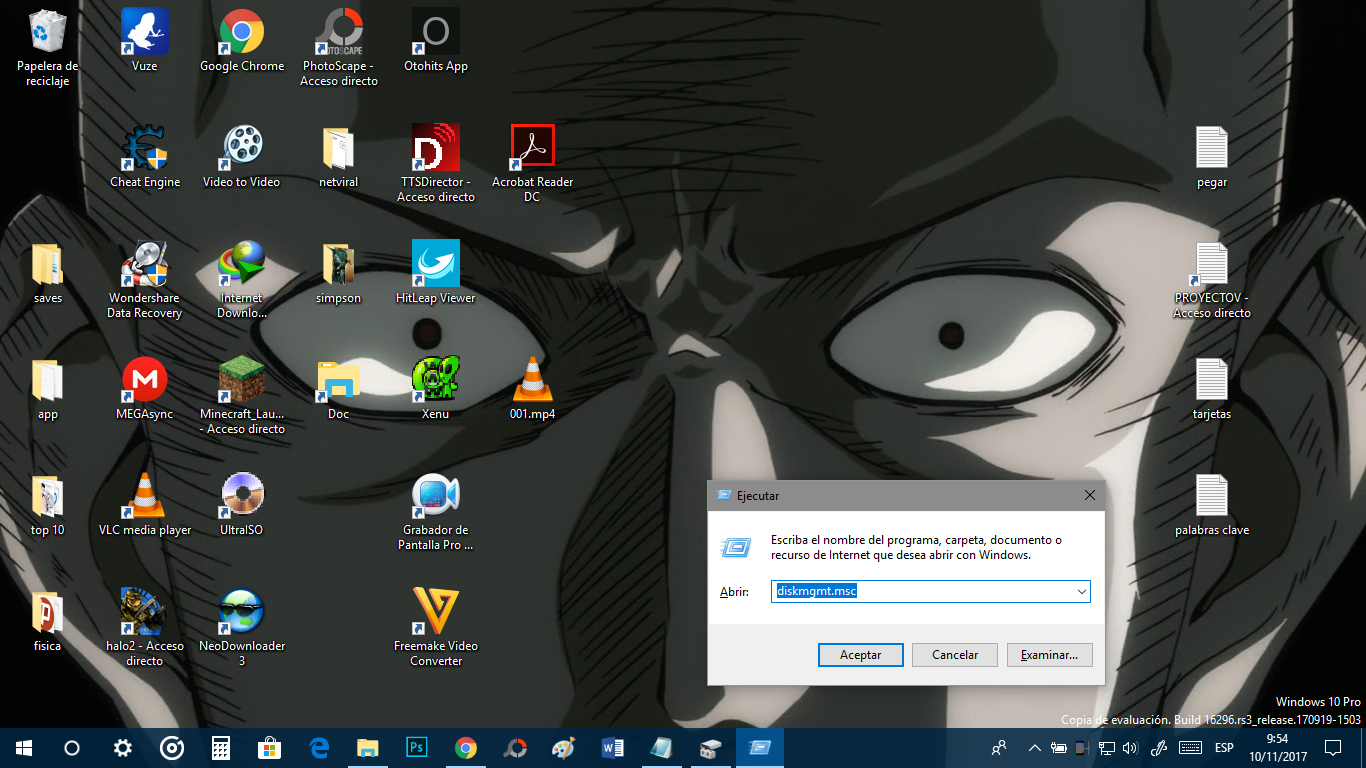Click Aceptar in the Ejecutar dialog
The width and height of the screenshot is (1366, 768).
[860, 655]
